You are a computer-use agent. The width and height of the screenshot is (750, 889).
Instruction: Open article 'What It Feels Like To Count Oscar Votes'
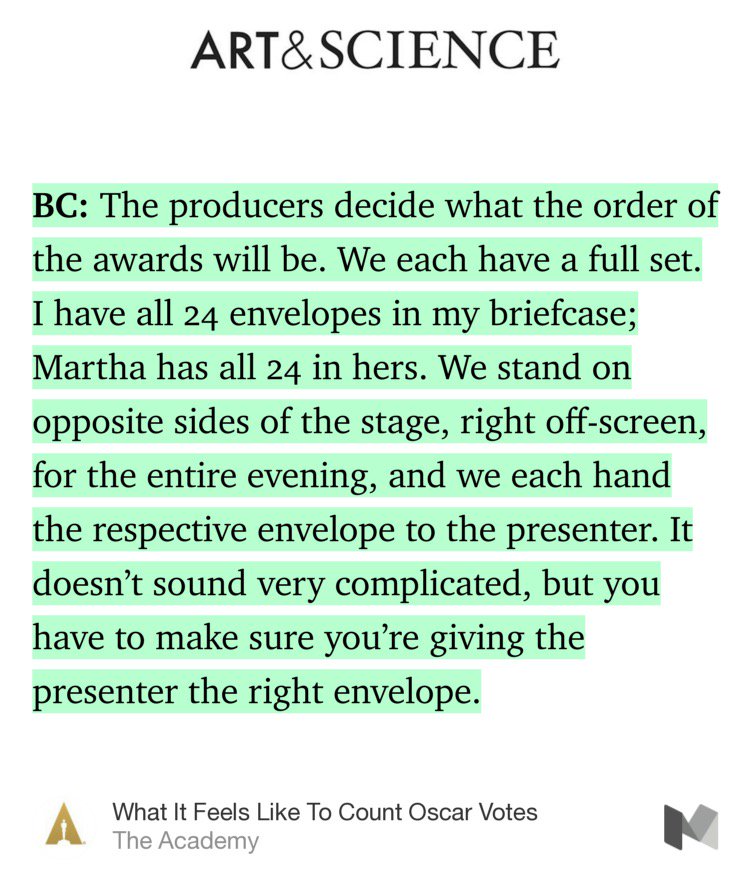tap(325, 812)
